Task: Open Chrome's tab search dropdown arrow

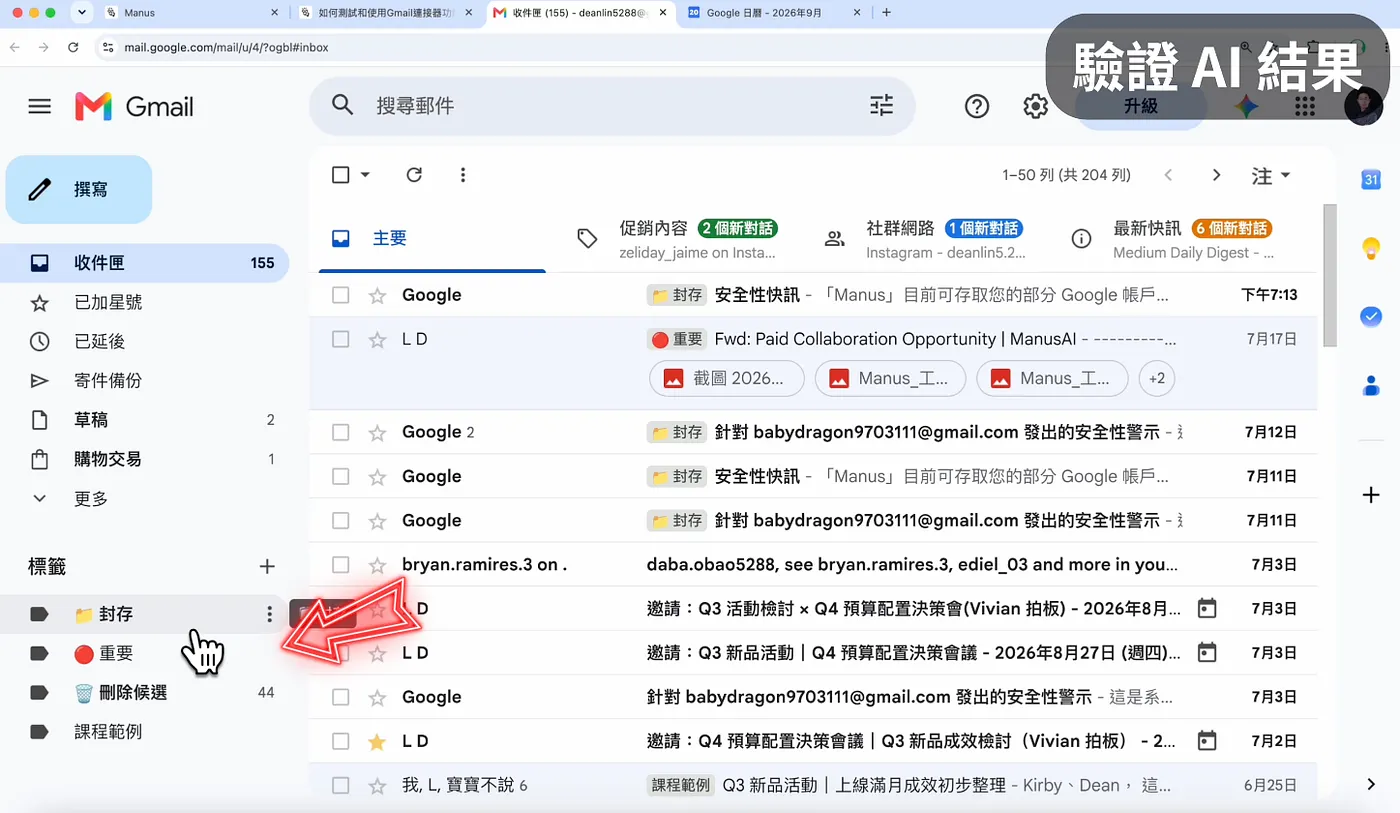Action: tap(82, 13)
